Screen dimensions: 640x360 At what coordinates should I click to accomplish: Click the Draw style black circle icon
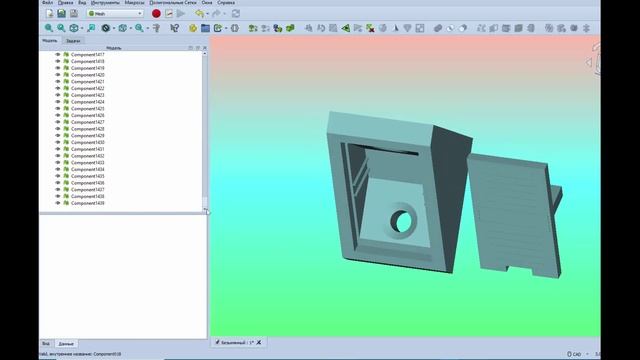(x=106, y=28)
